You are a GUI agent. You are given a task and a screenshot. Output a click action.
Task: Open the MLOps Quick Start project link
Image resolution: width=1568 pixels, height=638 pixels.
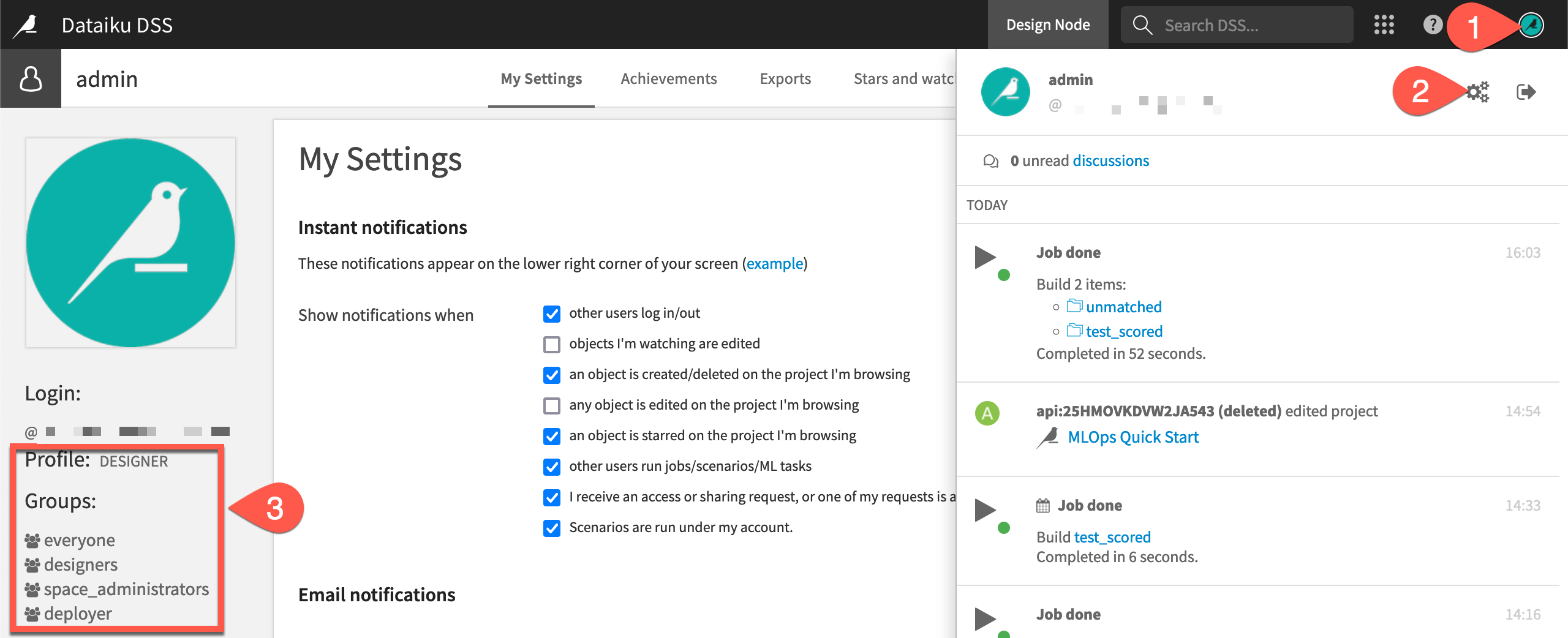point(1133,437)
